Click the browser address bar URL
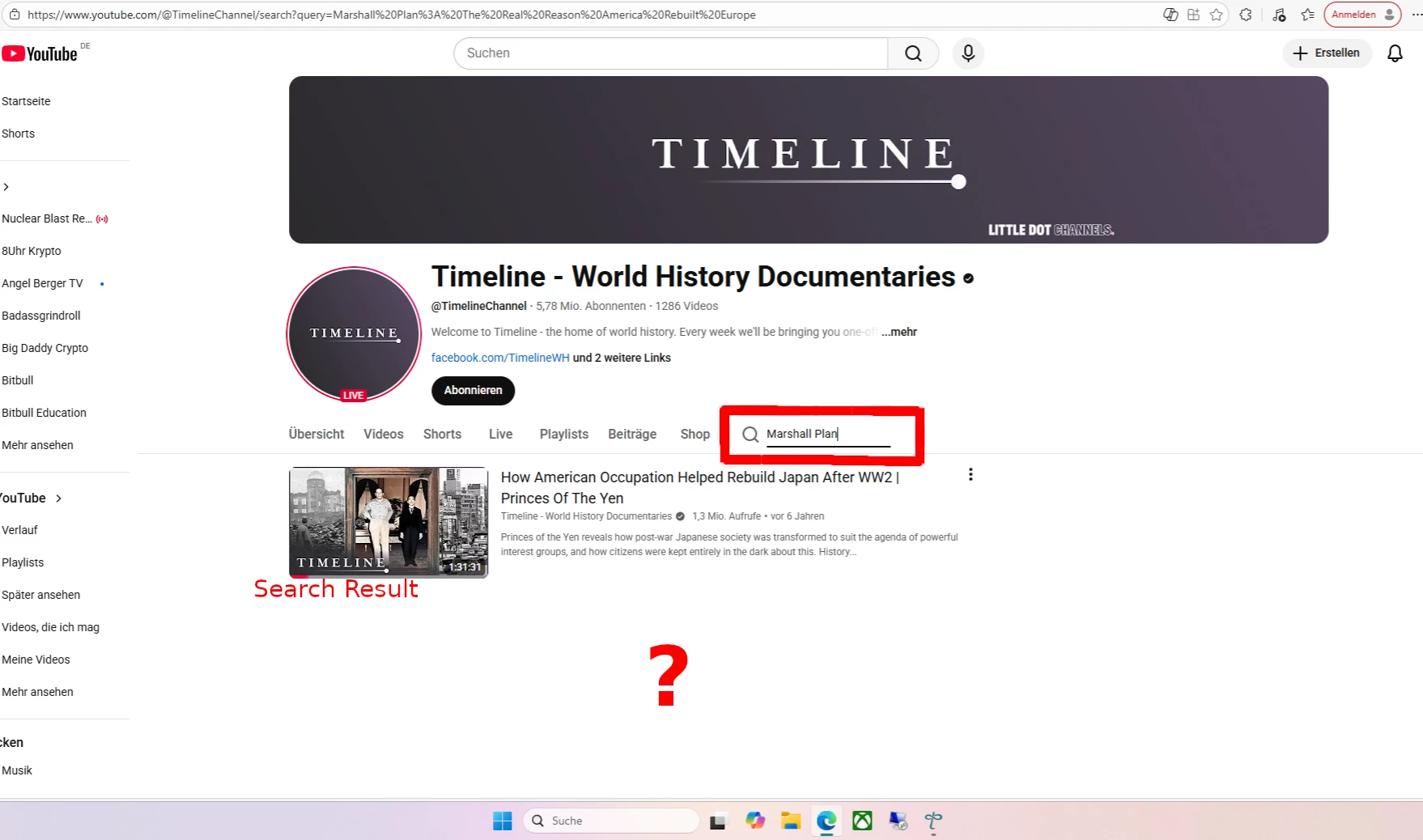The height and width of the screenshot is (840, 1423). 392,15
